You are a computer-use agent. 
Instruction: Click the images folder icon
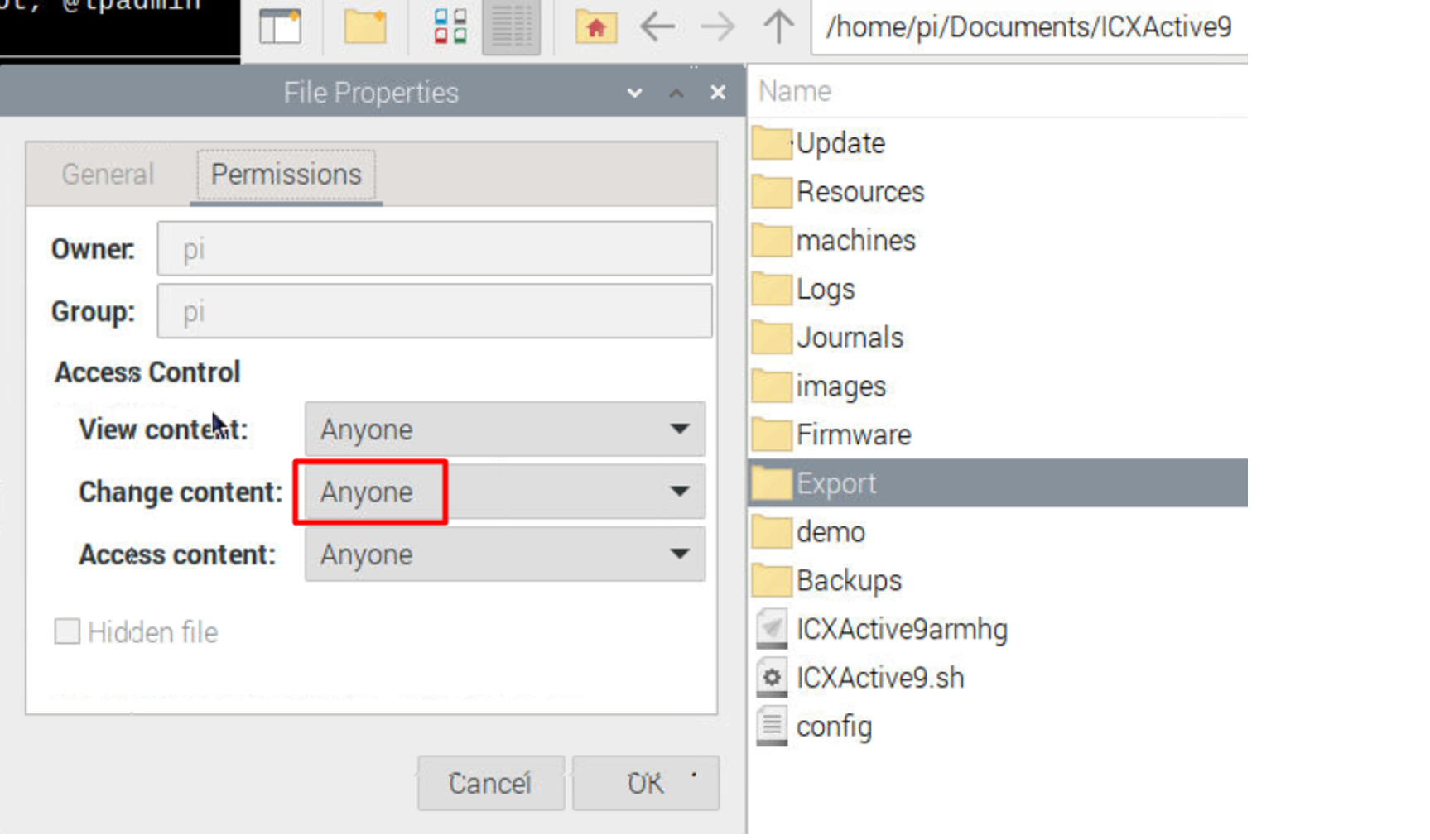tap(772, 386)
